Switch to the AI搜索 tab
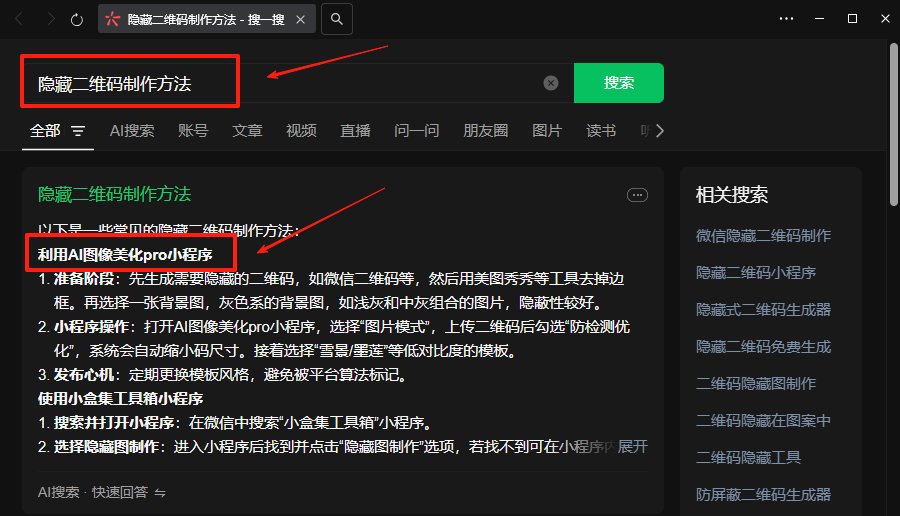 pyautogui.click(x=132, y=131)
